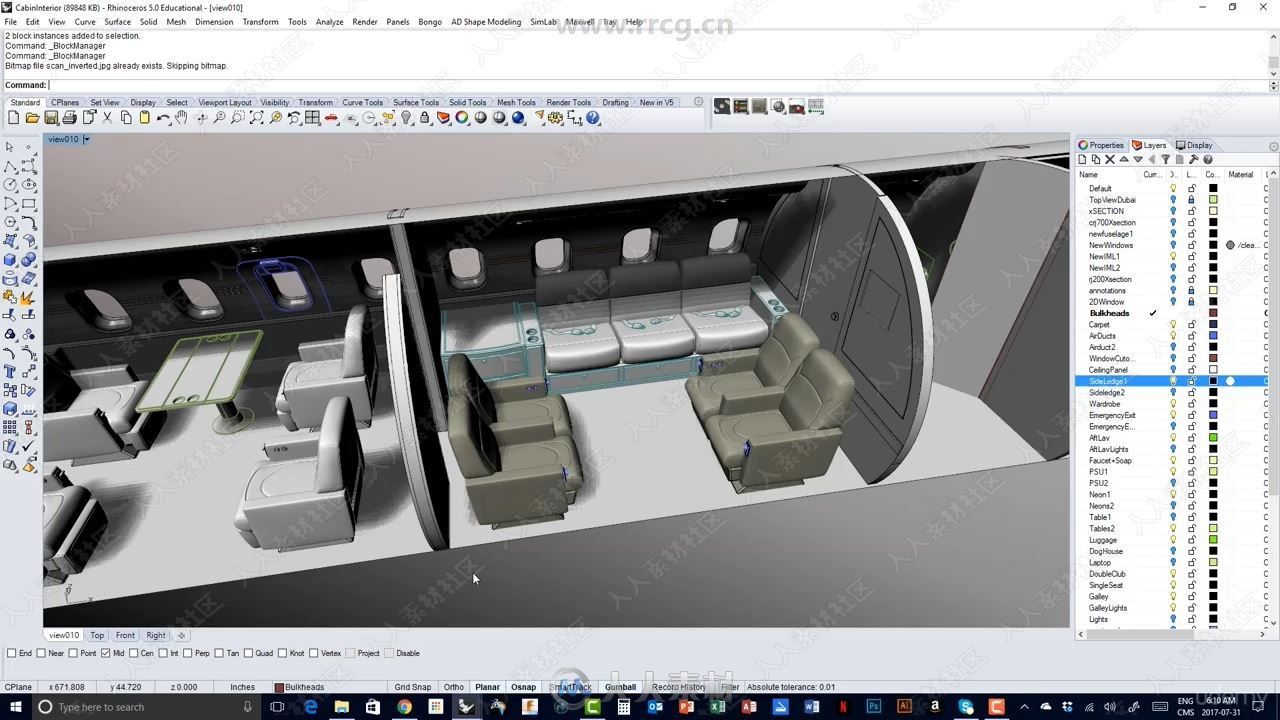Viewport: 1280px width, 720px height.
Task: Click Osnap in the status bar
Action: pos(523,687)
